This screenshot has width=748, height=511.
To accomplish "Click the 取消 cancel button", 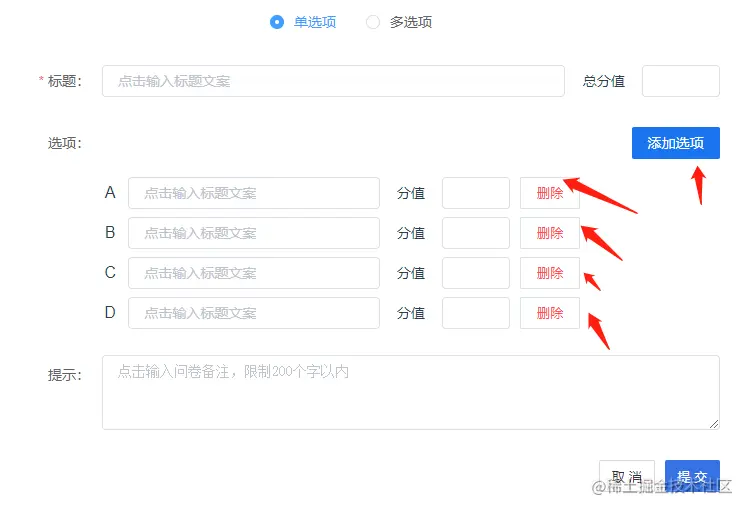I will click(x=626, y=476).
